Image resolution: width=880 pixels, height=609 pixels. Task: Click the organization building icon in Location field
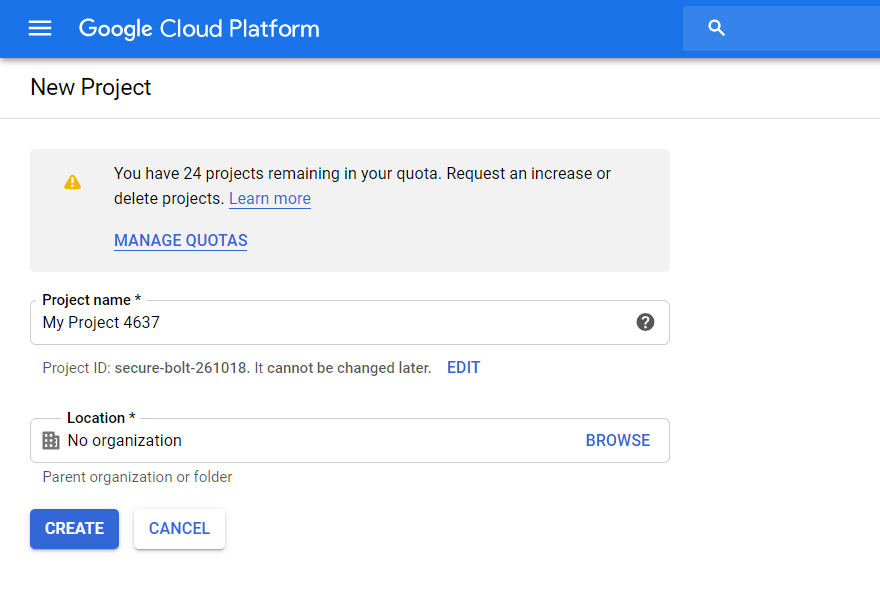point(49,440)
